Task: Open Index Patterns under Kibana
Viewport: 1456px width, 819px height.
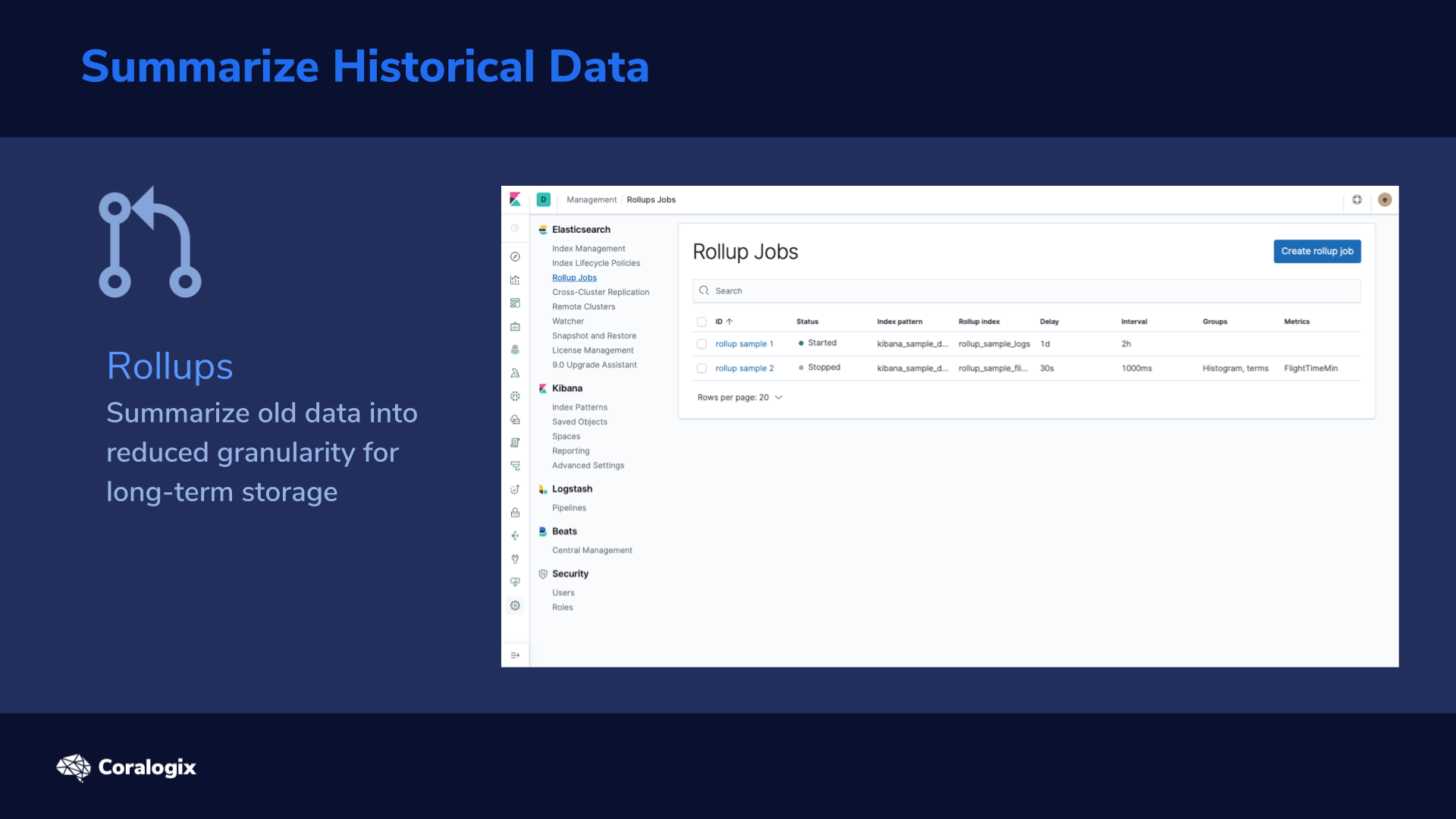Action: (579, 407)
